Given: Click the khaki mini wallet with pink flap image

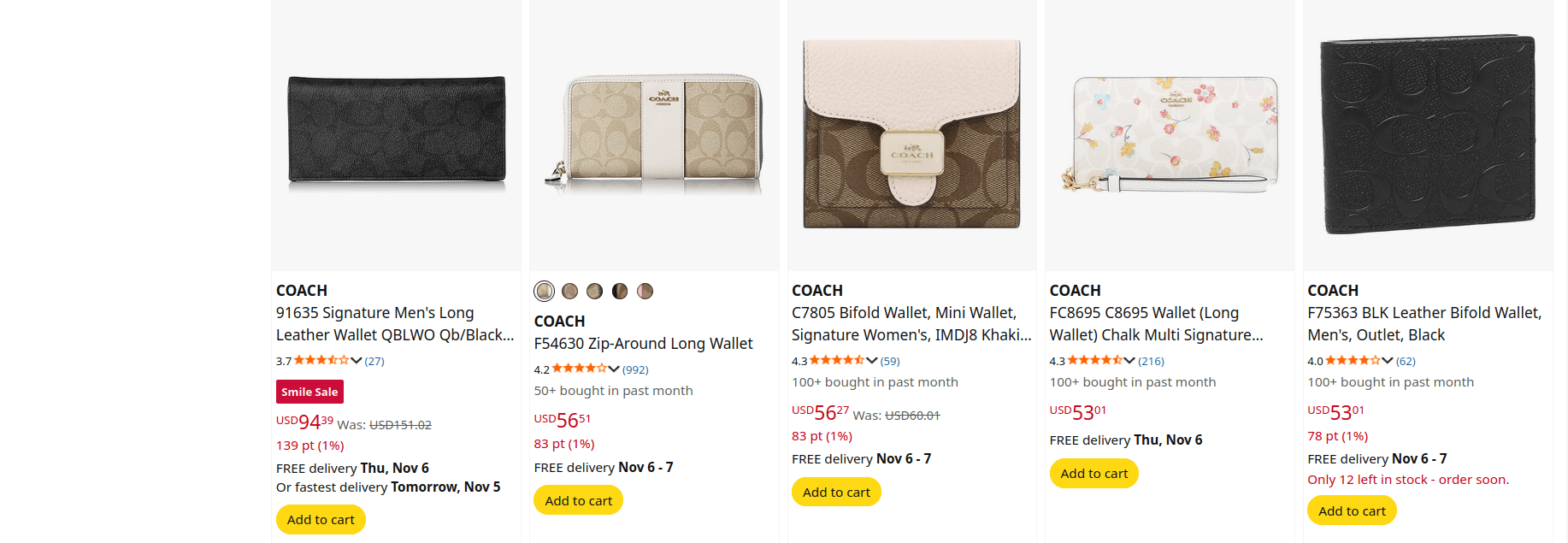Looking at the screenshot, I should click(911, 135).
